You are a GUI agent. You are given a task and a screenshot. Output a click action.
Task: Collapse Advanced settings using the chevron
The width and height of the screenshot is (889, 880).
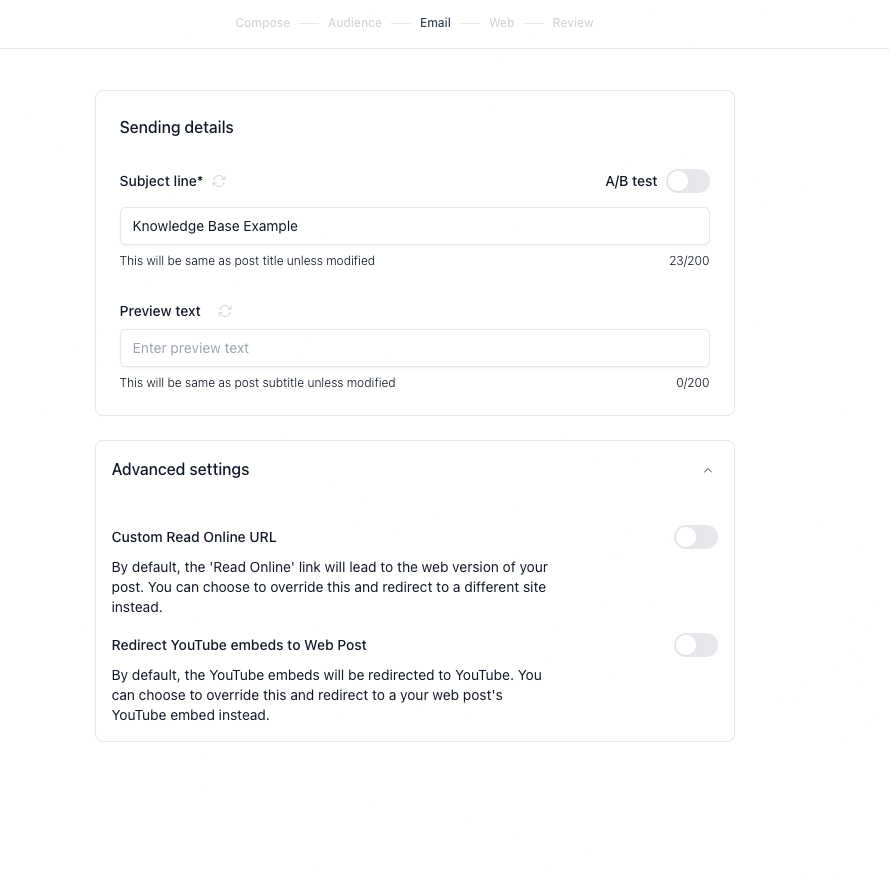pos(708,470)
